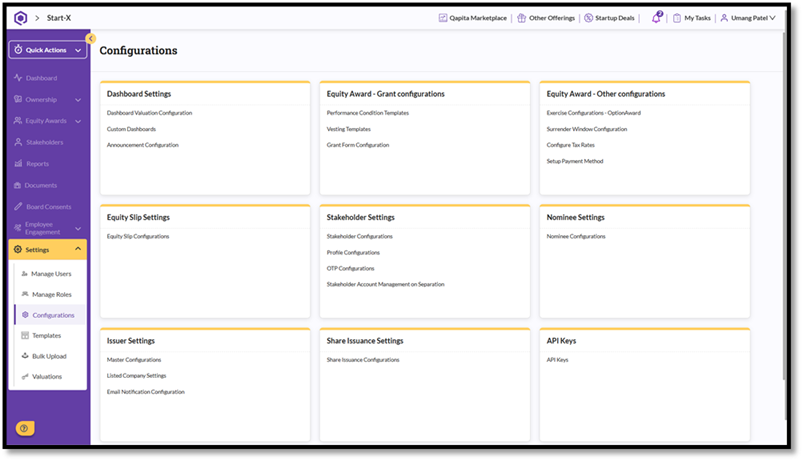
Task: Open Stakeholder Account Management on Separation link
Action: tap(386, 284)
